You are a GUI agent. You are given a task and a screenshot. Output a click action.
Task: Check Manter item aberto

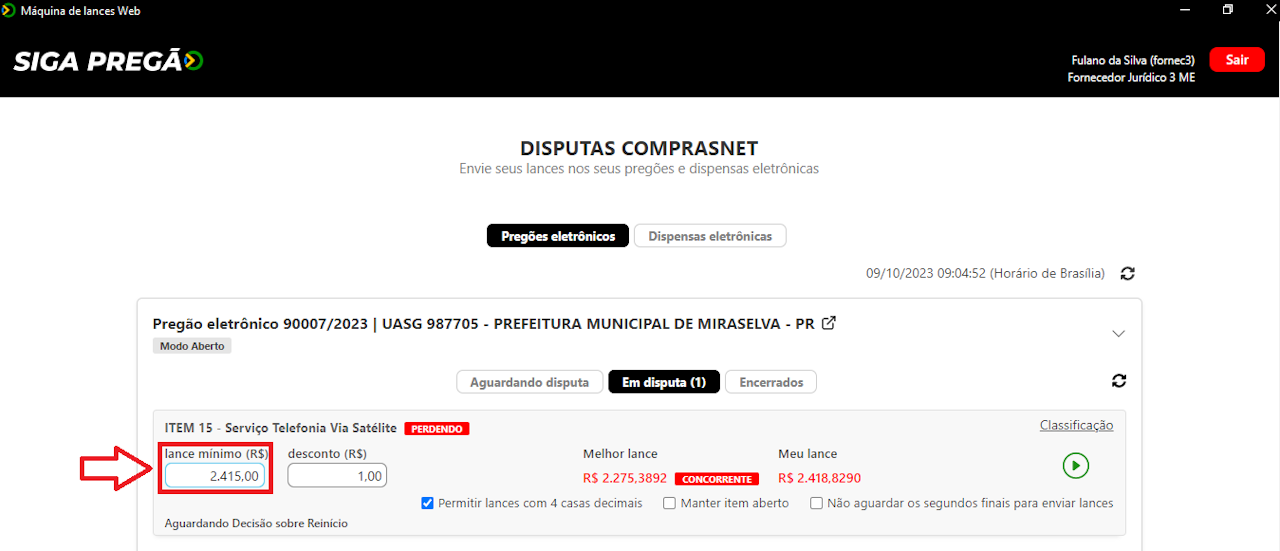pyautogui.click(x=670, y=503)
